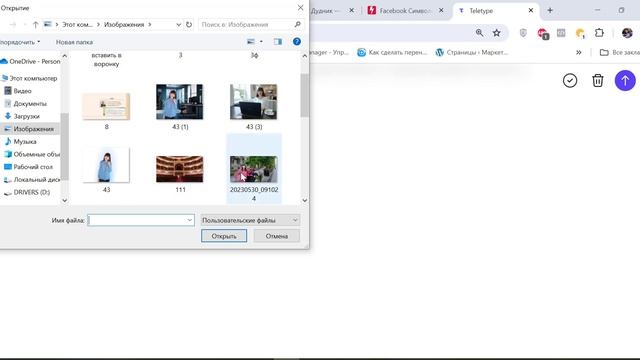Click the Открыть button in dialog
The image size is (640, 360).
(224, 236)
